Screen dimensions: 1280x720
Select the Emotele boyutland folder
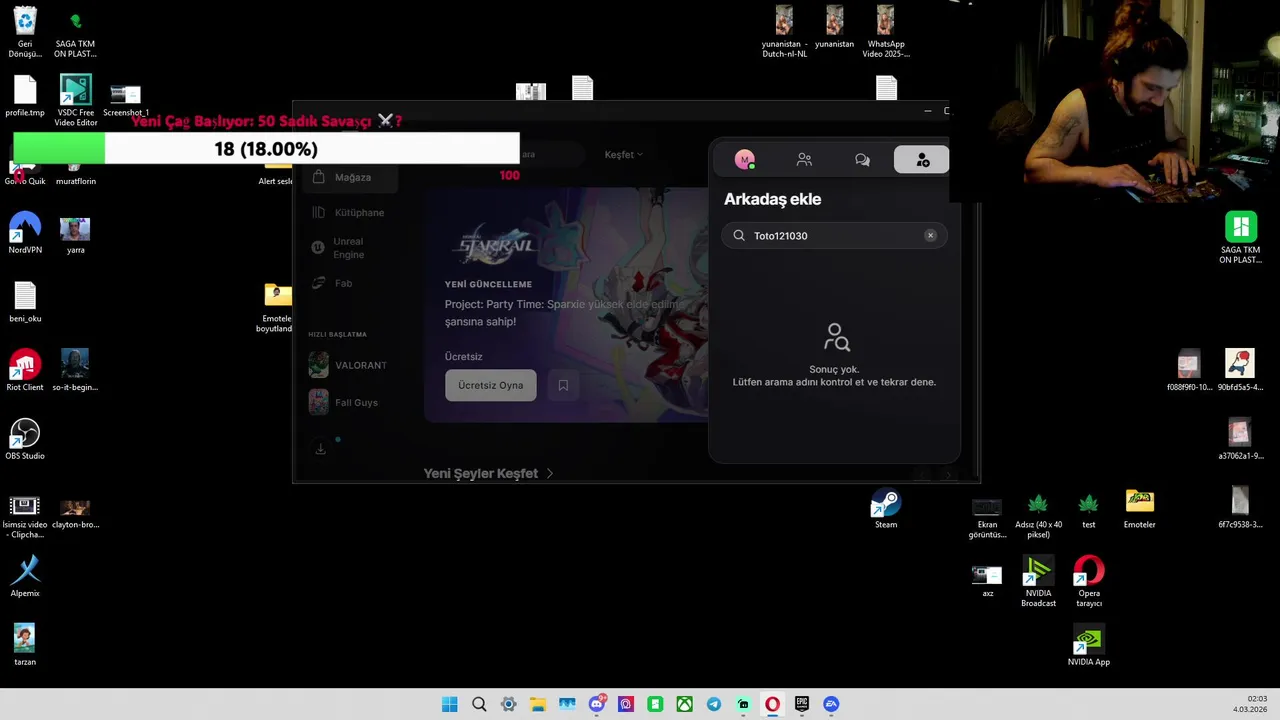(277, 308)
